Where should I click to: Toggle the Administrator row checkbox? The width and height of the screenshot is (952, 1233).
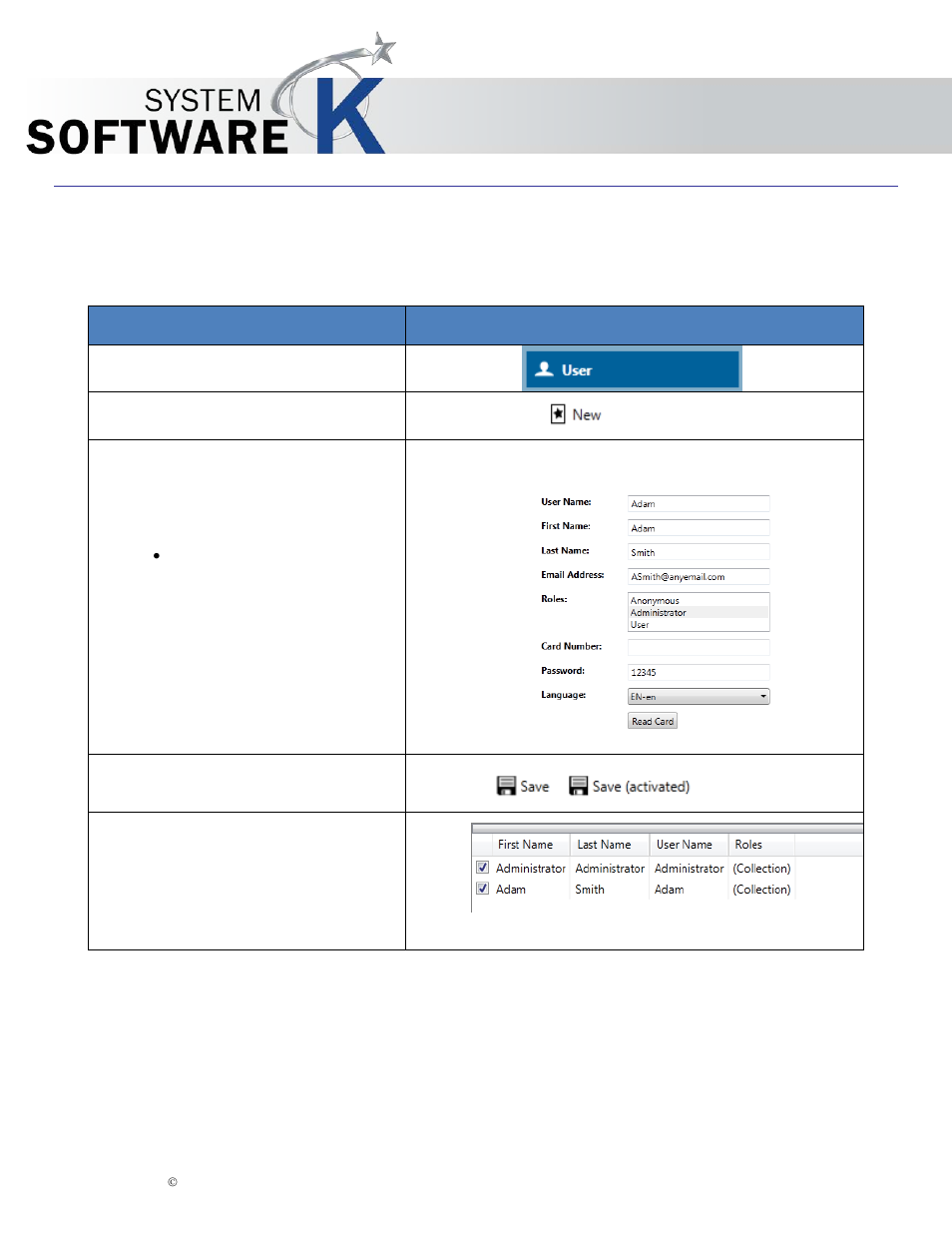click(483, 868)
